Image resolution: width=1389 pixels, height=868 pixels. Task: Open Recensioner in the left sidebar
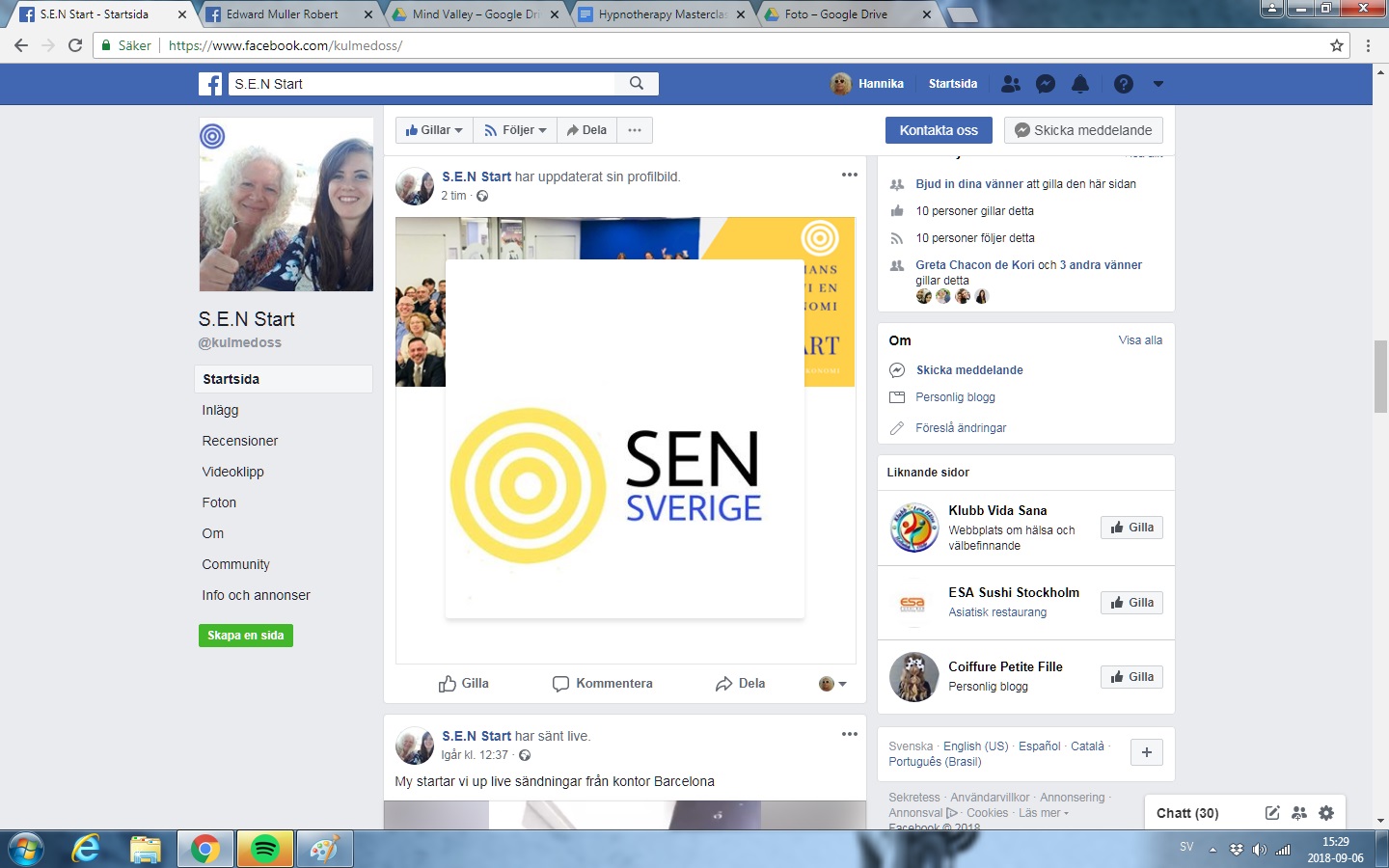point(240,441)
